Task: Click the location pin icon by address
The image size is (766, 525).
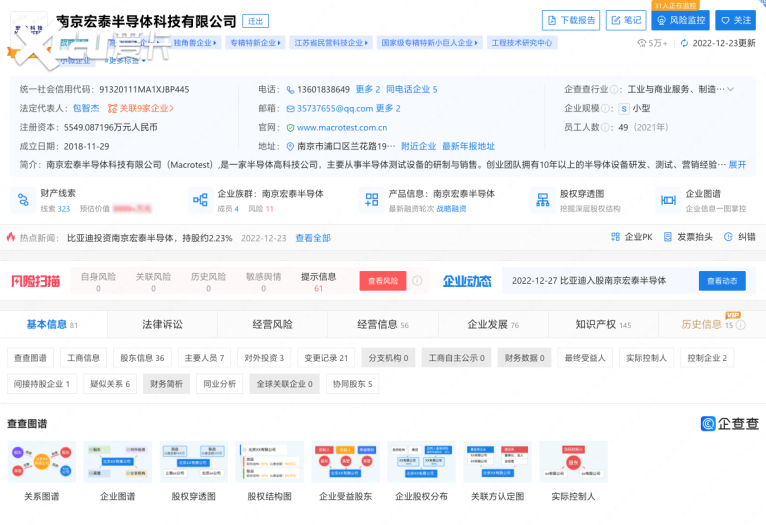Action: pyautogui.click(x=290, y=147)
